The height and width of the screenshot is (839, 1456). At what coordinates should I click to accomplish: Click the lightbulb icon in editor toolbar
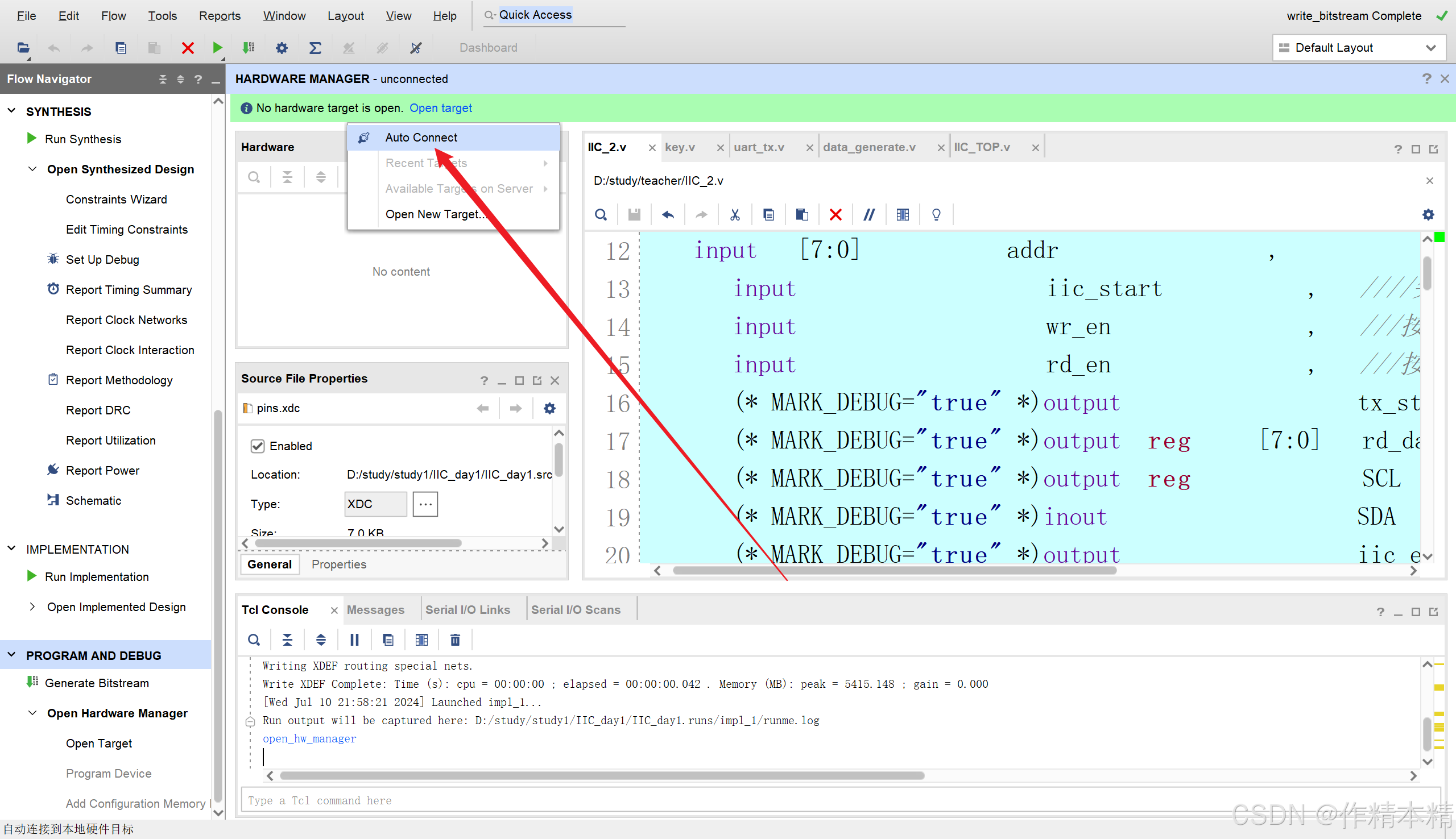point(936,215)
